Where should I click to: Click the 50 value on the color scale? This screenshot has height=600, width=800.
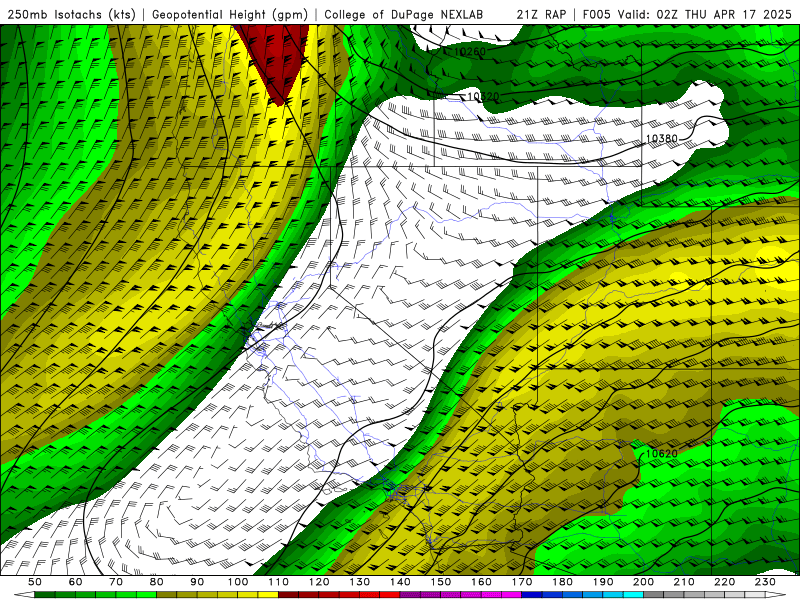click(x=35, y=582)
